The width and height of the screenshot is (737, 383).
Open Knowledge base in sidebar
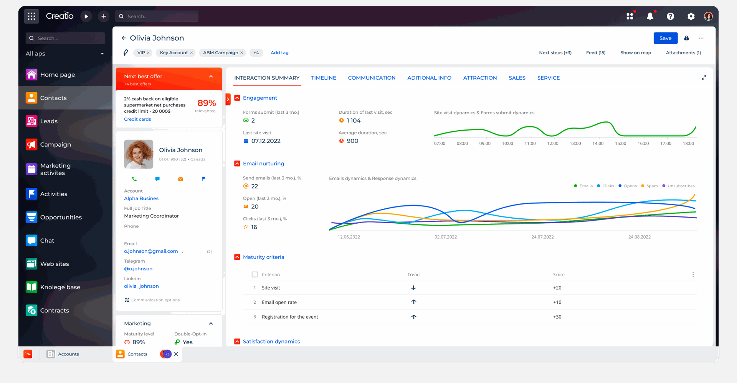click(65, 287)
